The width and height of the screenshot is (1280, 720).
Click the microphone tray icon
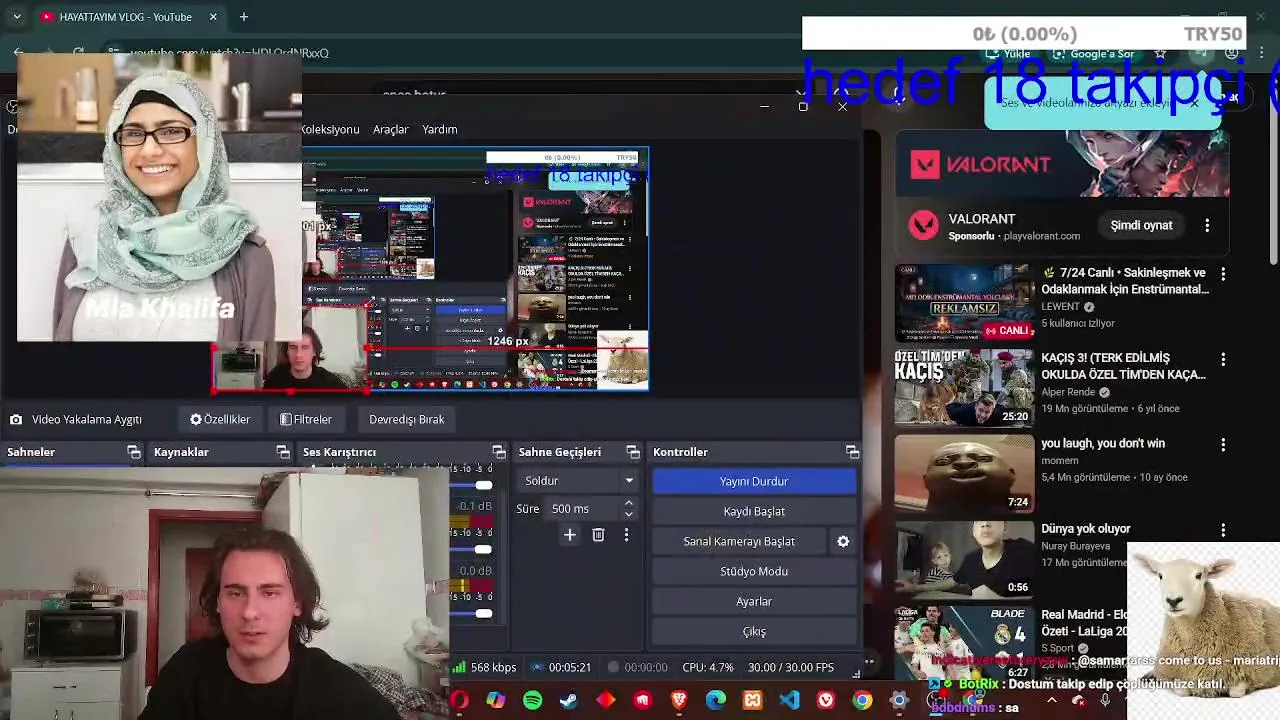(x=1105, y=701)
